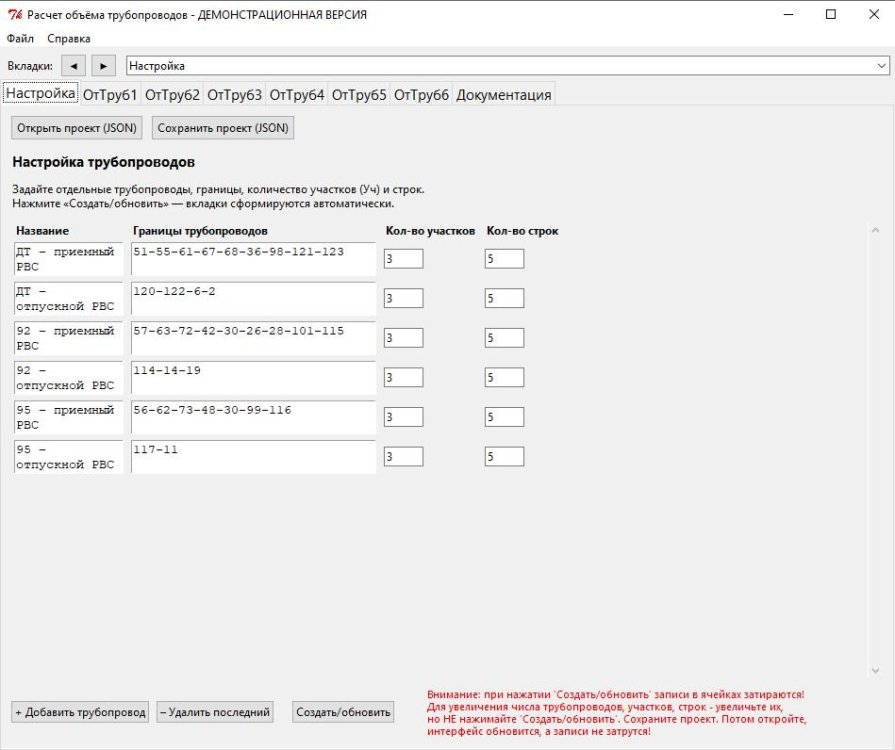895x750 pixels.
Task: Open the Документация tab
Action: click(503, 95)
